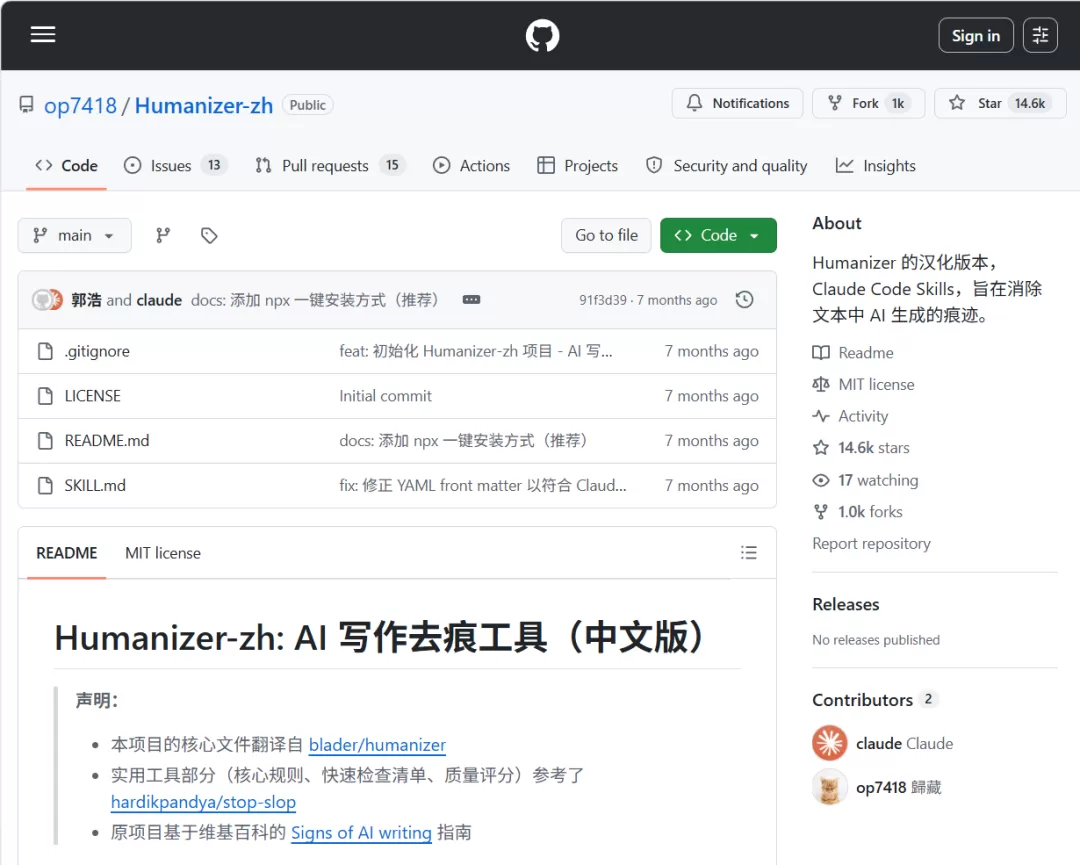The image size is (1080, 865).
Task: Open the hardikpandya/stop-slop link
Action: point(203,802)
